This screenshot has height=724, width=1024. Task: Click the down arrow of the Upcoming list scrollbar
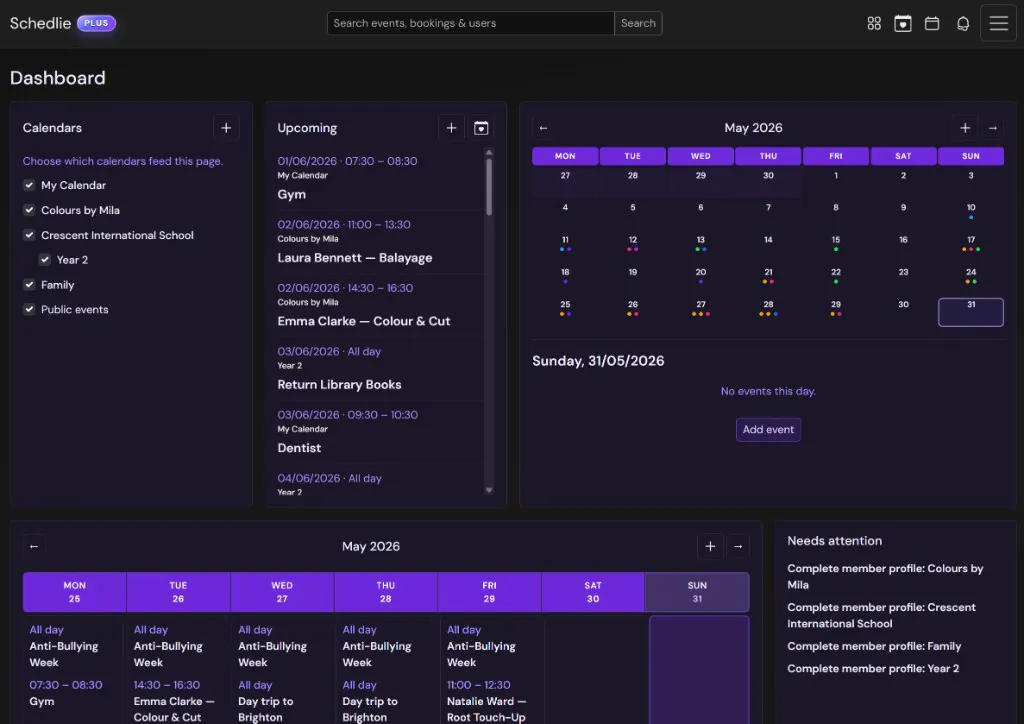(489, 490)
